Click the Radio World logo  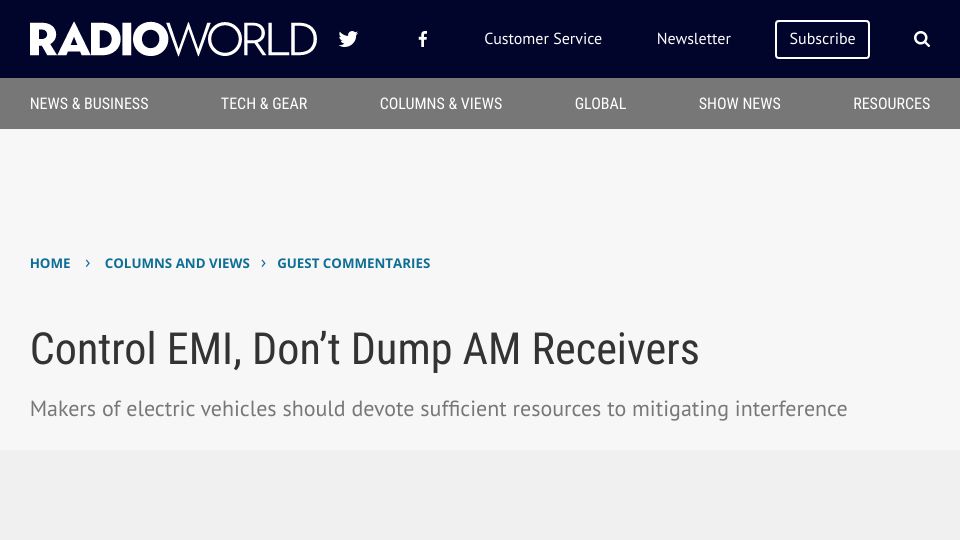coord(173,39)
